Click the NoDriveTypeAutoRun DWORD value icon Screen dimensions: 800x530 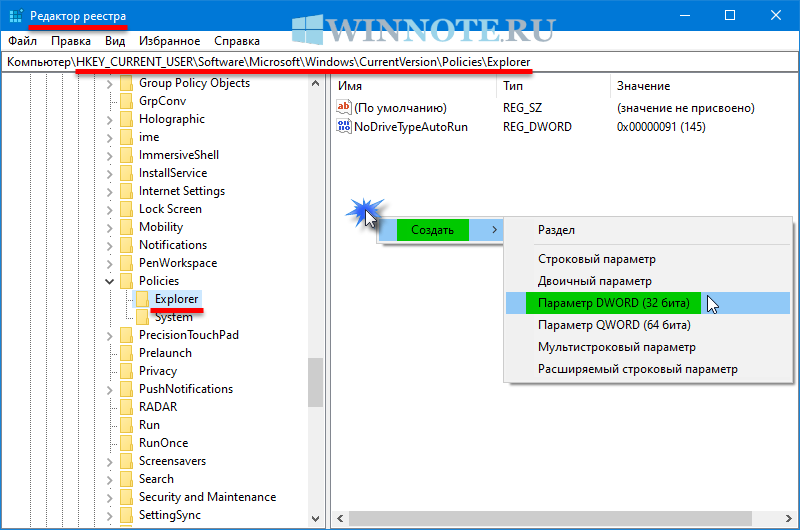pos(343,127)
